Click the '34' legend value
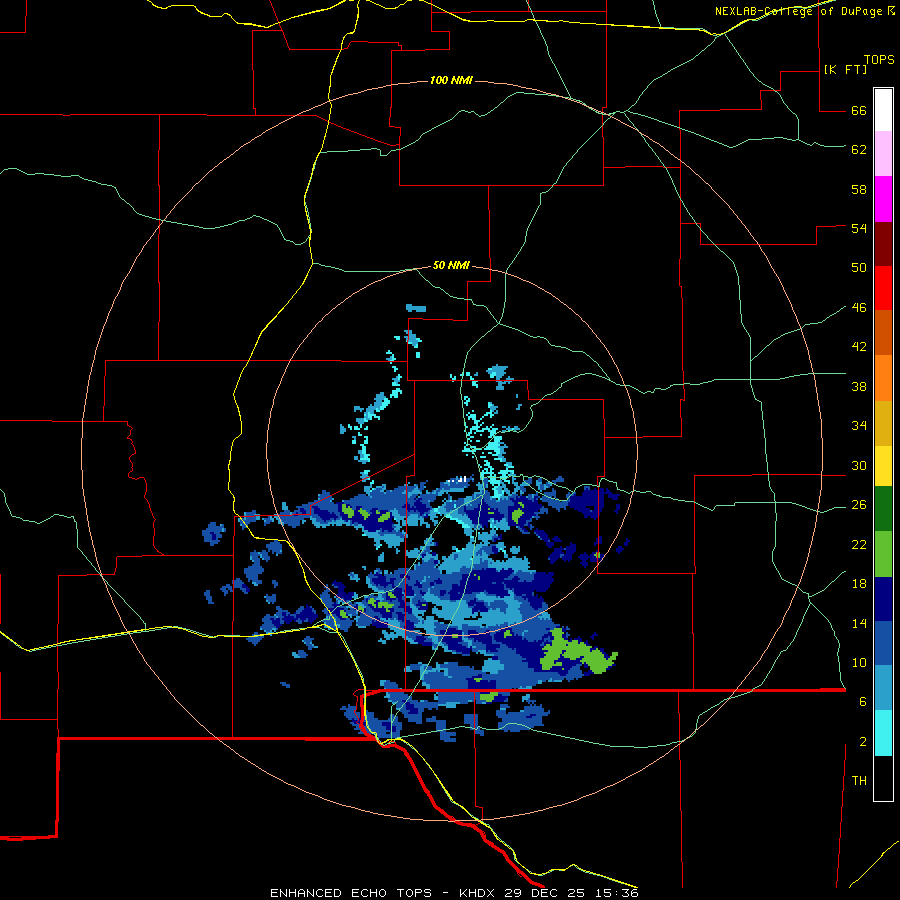Image resolution: width=900 pixels, height=900 pixels. pyautogui.click(x=859, y=426)
